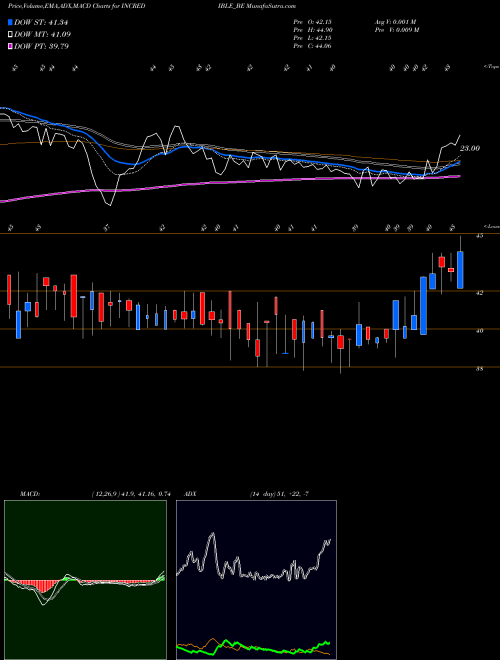Screen dimensions: 500x660
Task: Click the 'Pre V: 0.009 M' value
Action: point(396,30)
